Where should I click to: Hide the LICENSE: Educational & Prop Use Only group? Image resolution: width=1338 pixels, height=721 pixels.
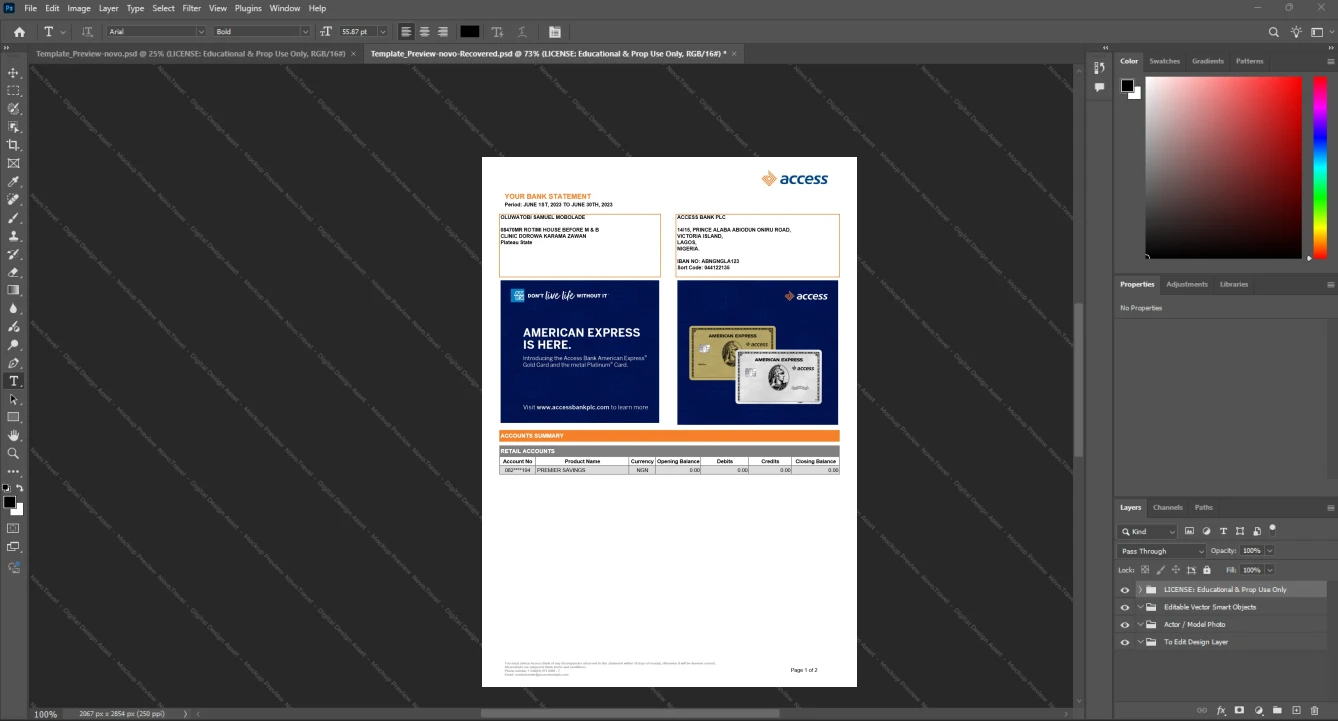click(1125, 590)
